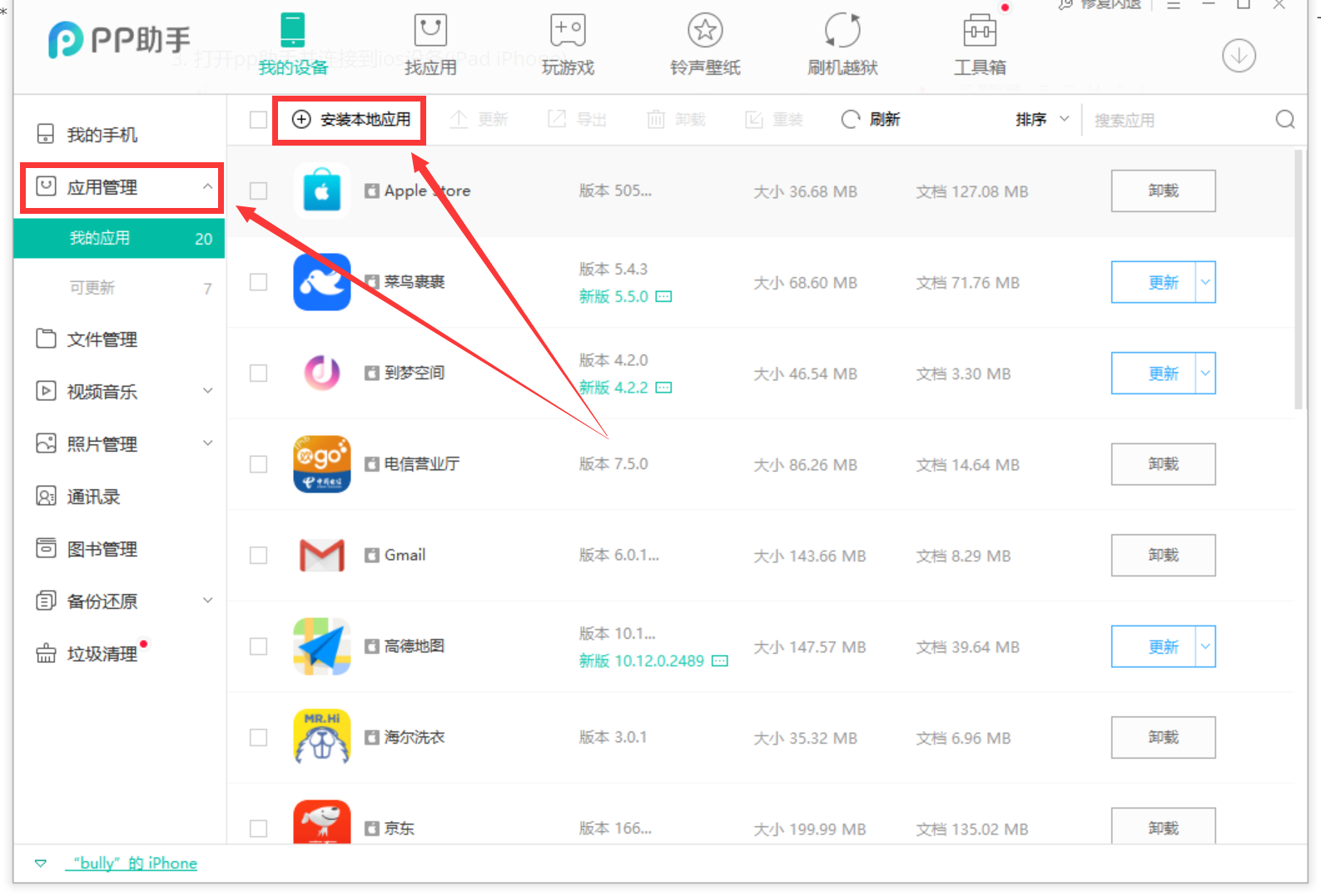Open the 我的设备 device icon
Viewport: 1321px width, 896px height.
[x=292, y=31]
